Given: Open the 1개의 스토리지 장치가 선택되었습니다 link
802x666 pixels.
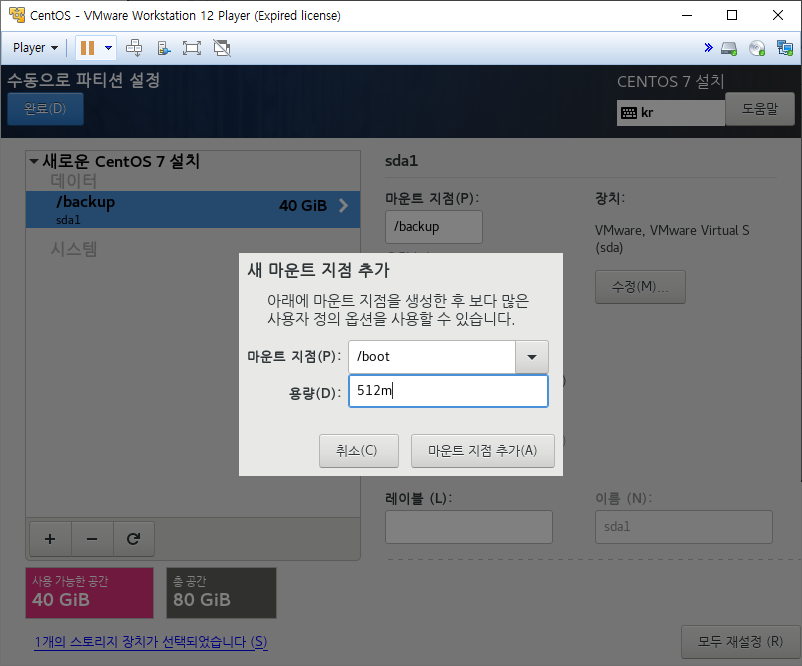Looking at the screenshot, I should coord(151,641).
